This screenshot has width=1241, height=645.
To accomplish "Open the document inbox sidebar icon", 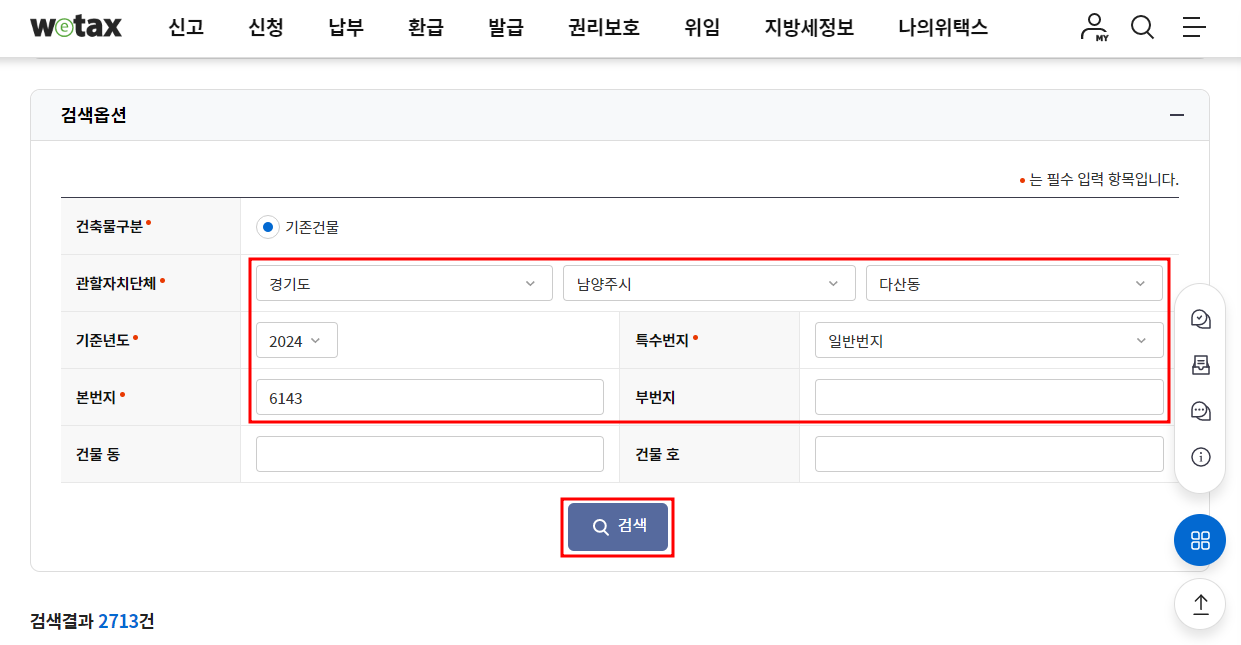I will point(1200,365).
